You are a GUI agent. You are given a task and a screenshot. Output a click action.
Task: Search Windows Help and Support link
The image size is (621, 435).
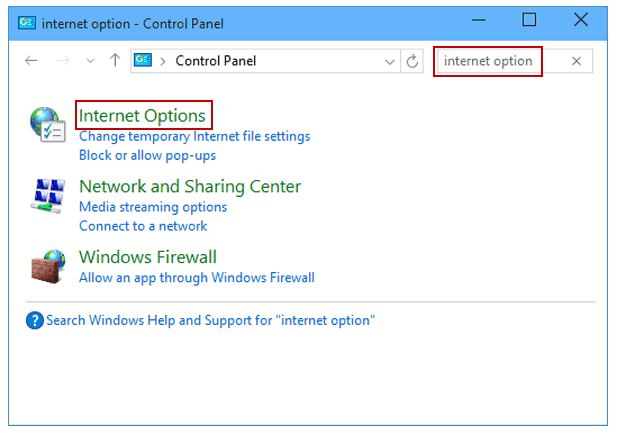210,320
